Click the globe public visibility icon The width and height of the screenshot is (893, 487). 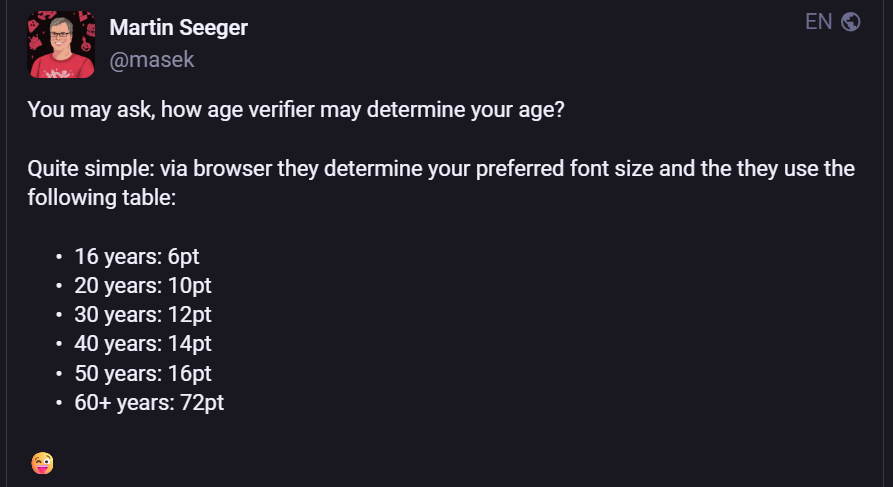point(851,22)
